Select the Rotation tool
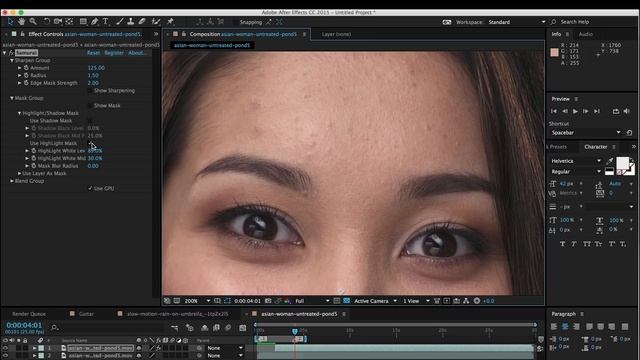Image resolution: width=640 pixels, height=360 pixels. tap(47, 22)
